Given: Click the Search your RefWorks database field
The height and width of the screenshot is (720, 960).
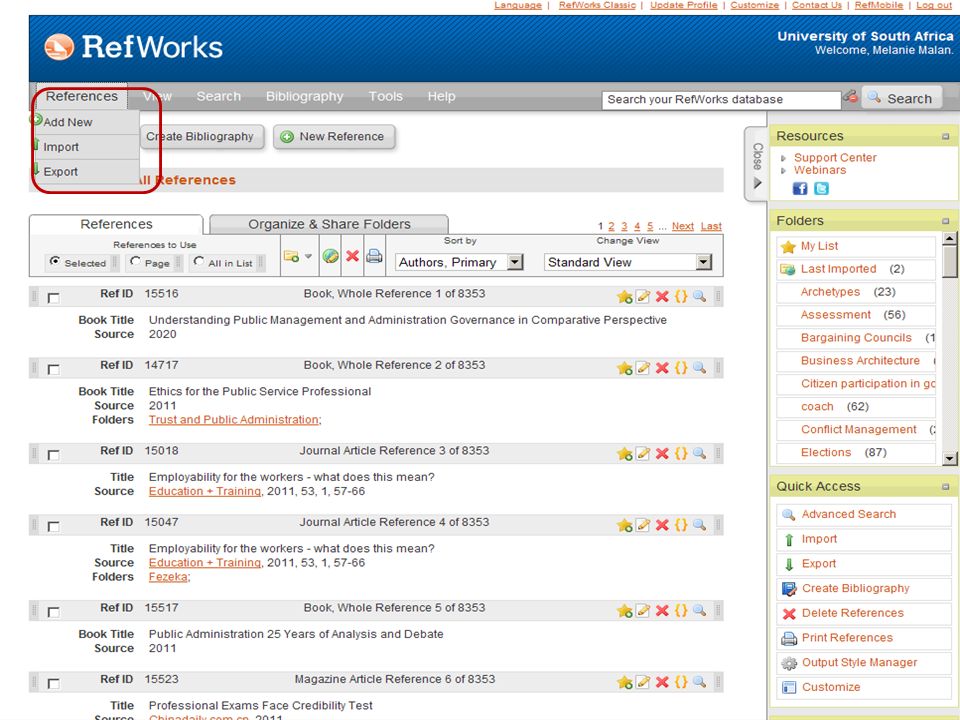Looking at the screenshot, I should (722, 99).
